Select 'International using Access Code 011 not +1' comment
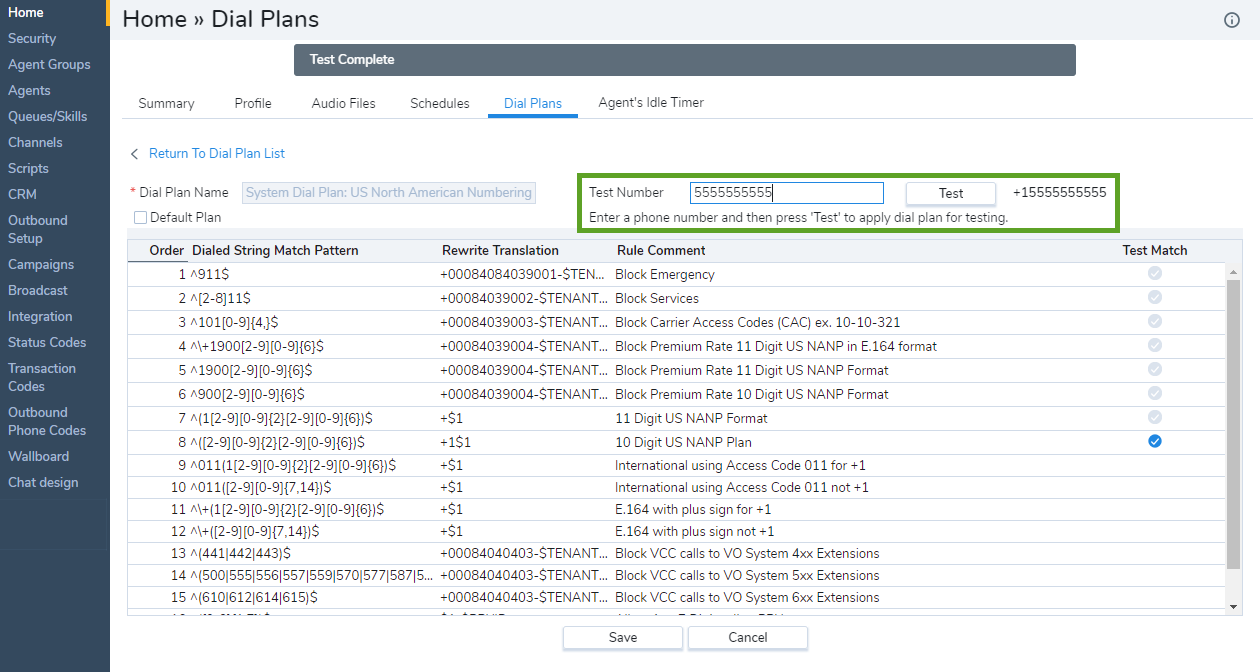1260x672 pixels. click(x=742, y=487)
